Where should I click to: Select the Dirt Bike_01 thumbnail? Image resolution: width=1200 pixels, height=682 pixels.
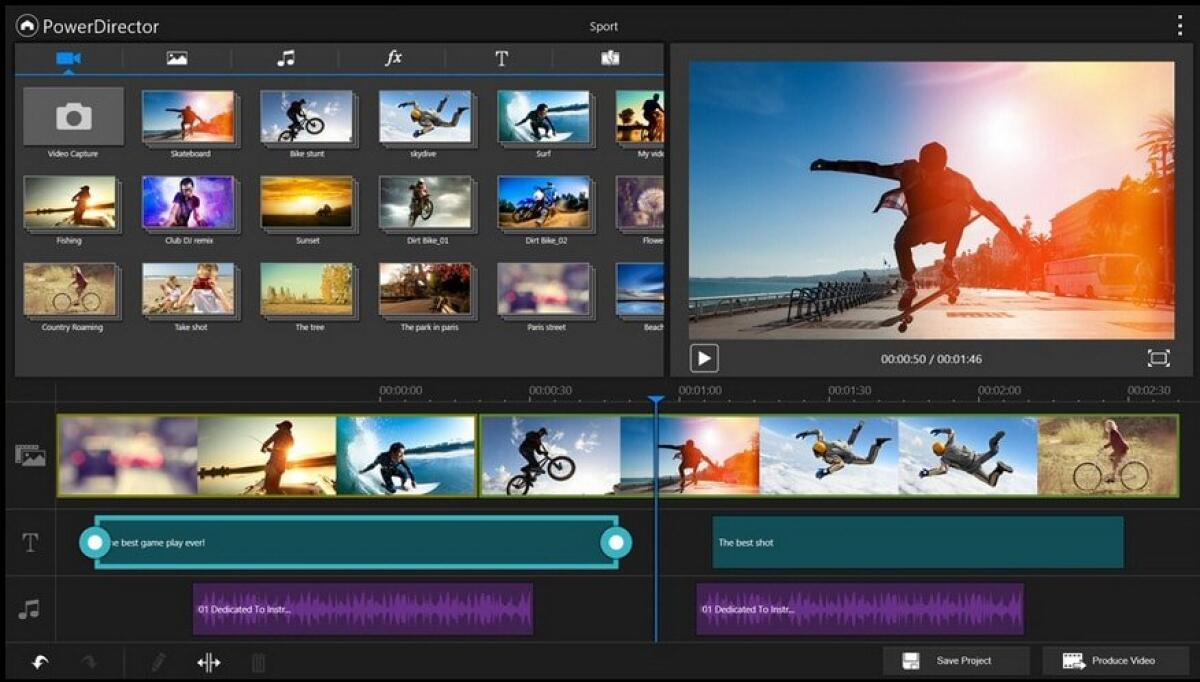tap(427, 201)
